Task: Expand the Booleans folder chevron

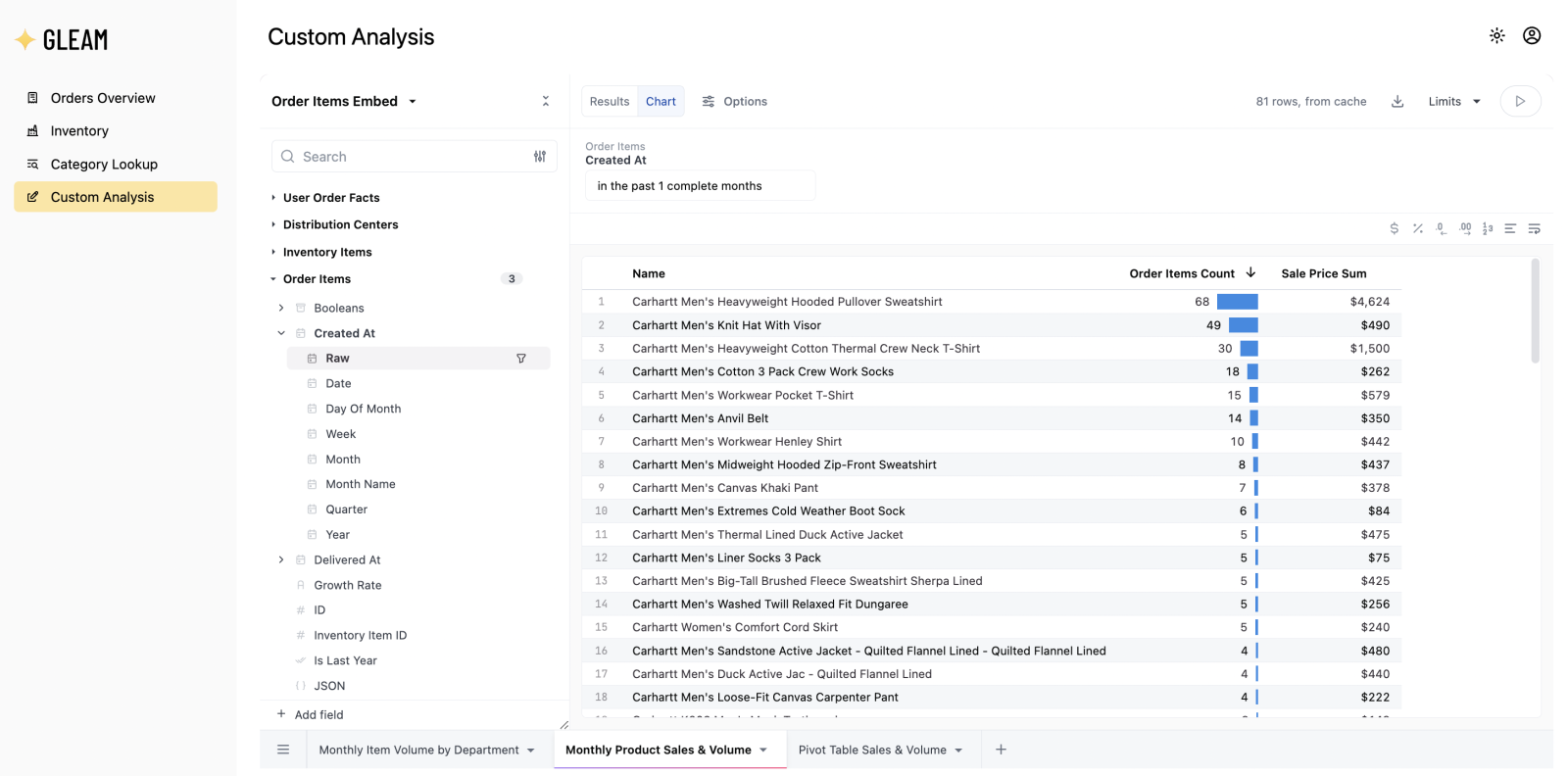Action: pyautogui.click(x=281, y=308)
